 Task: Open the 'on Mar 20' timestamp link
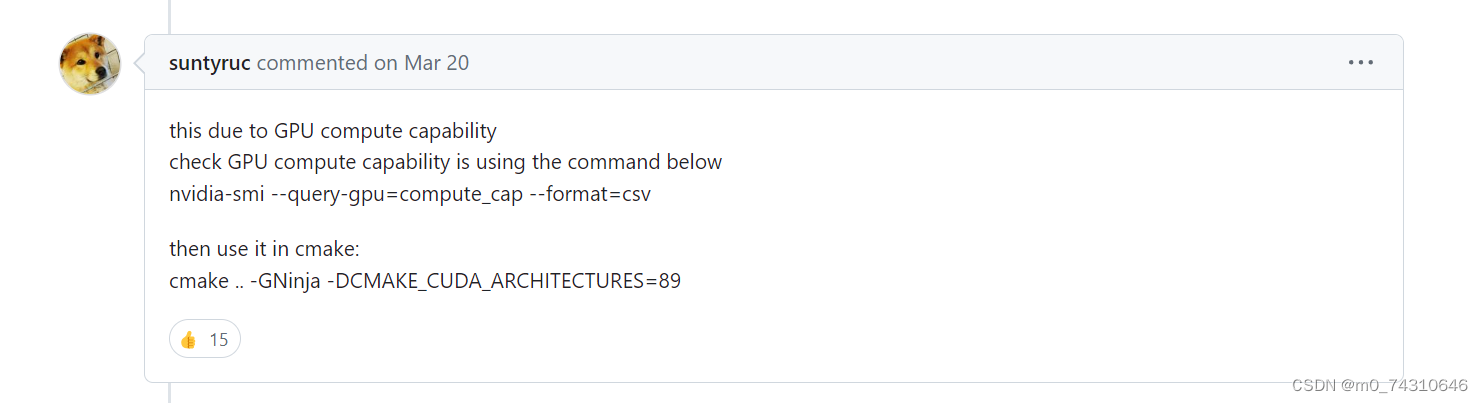click(x=421, y=63)
